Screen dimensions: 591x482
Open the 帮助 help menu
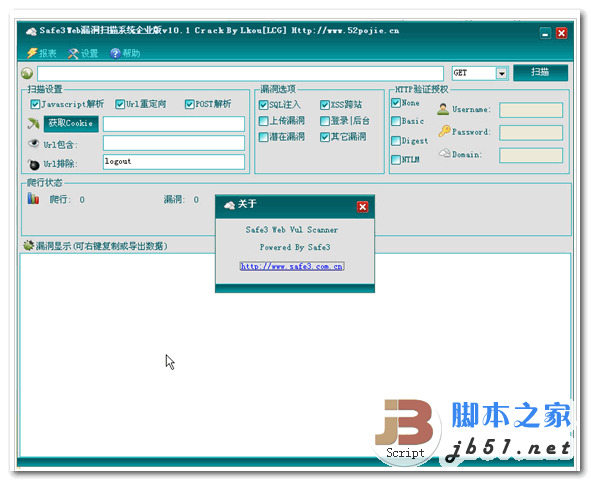[125, 53]
